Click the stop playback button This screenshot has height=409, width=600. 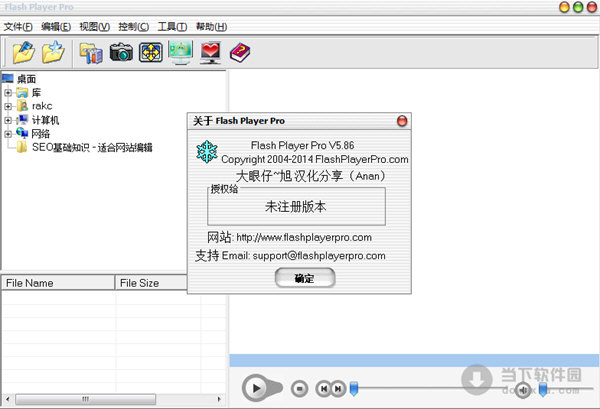tap(299, 389)
